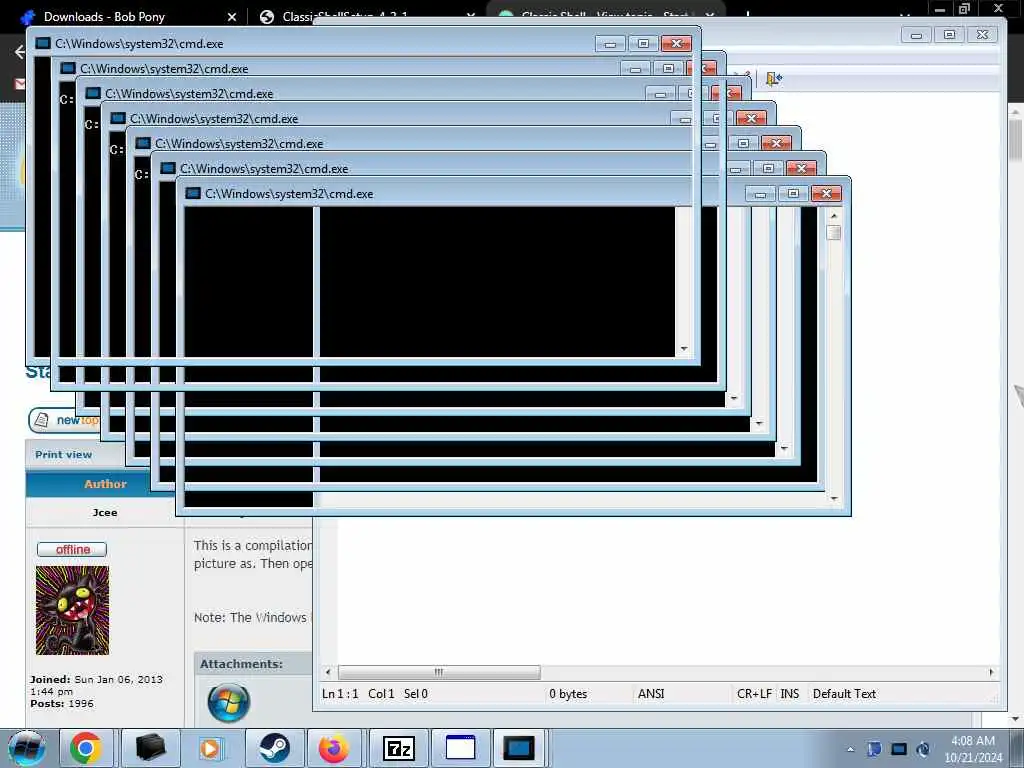This screenshot has width=1024, height=768.
Task: Click Ln 1:1 in editor status bar
Action: [340, 694]
